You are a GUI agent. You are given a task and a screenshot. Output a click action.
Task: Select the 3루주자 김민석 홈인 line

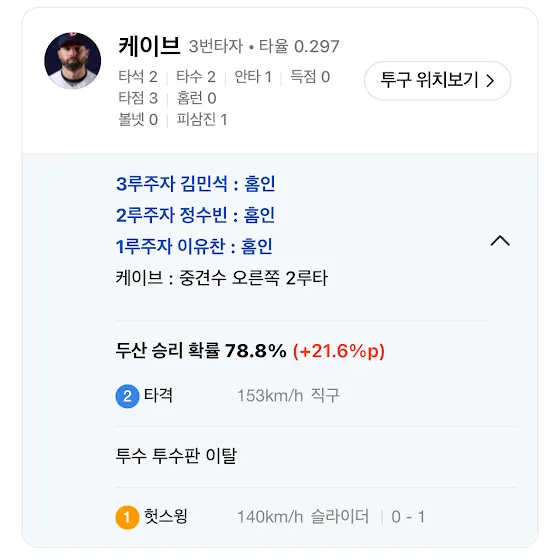(x=195, y=184)
